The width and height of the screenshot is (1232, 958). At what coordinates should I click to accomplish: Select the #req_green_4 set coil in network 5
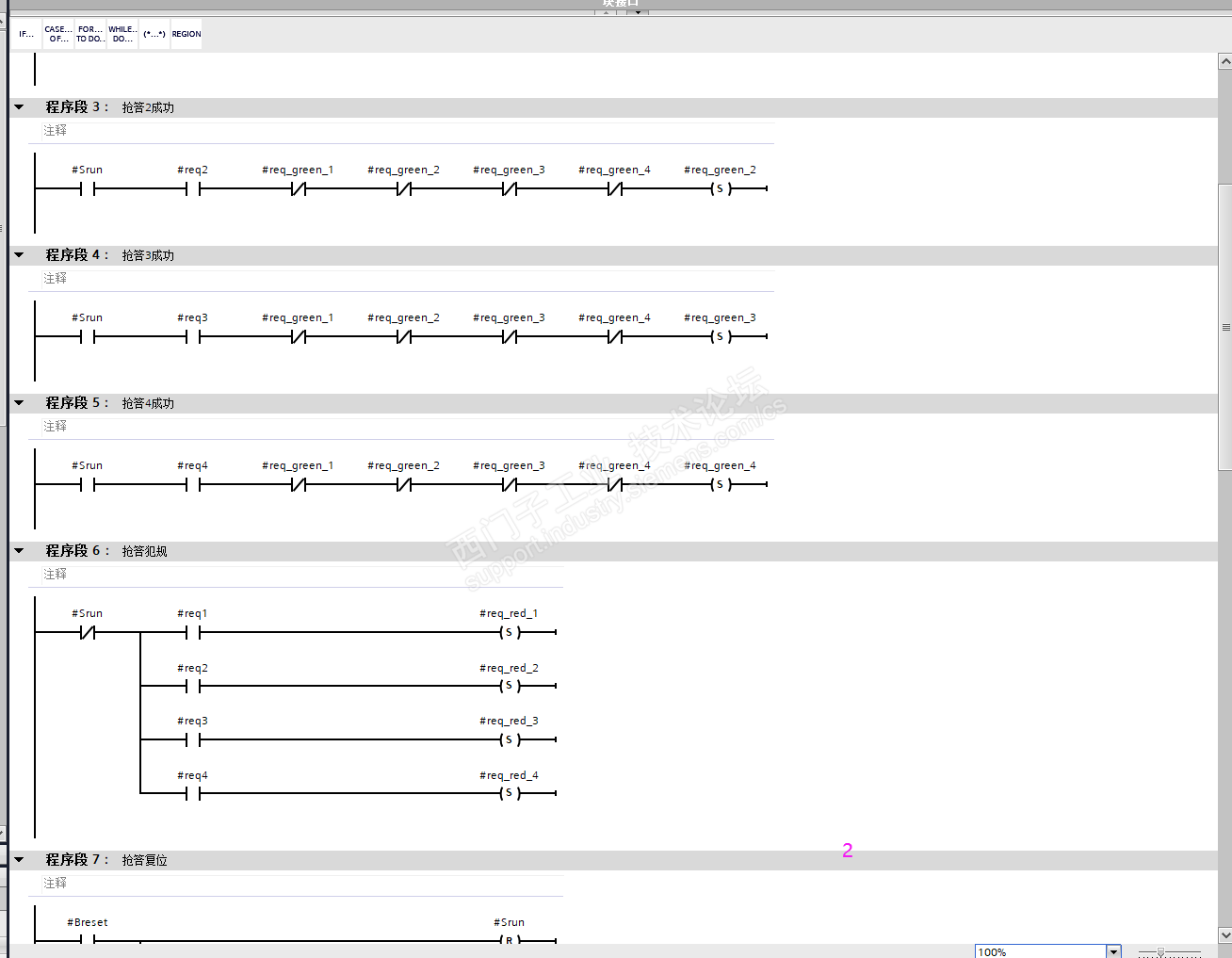[x=721, y=485]
